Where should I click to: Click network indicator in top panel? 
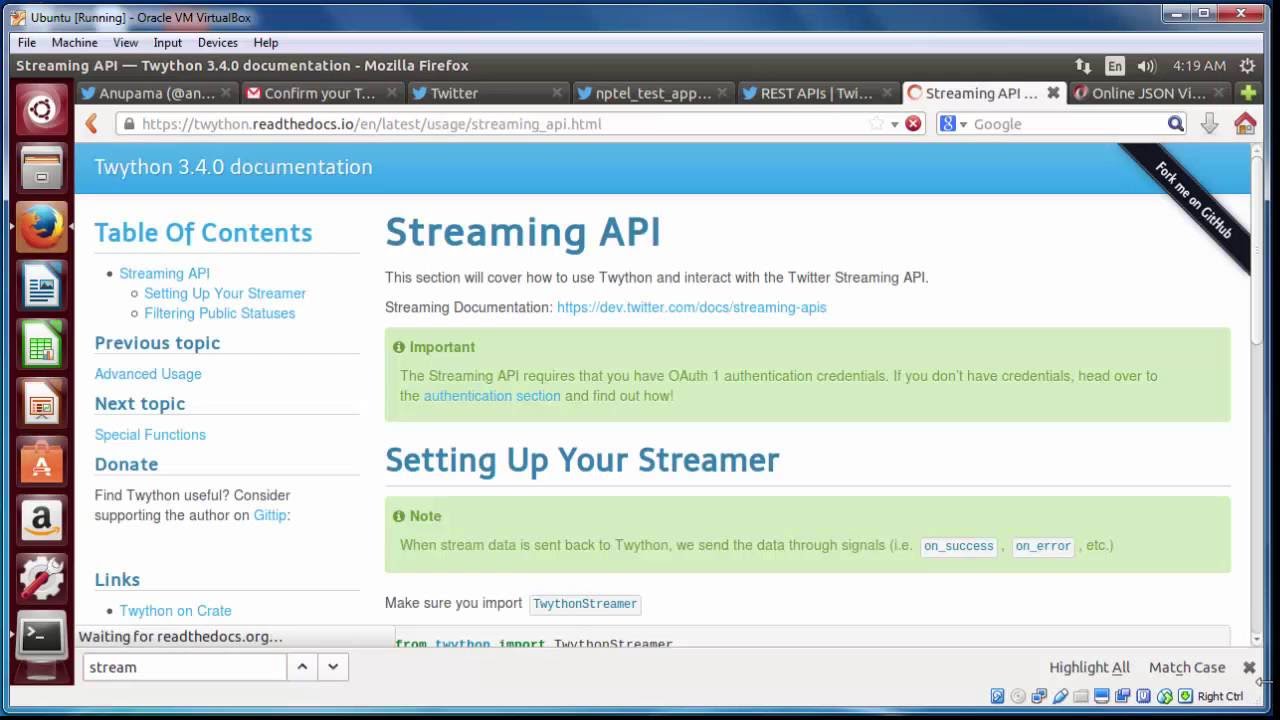tap(1083, 66)
